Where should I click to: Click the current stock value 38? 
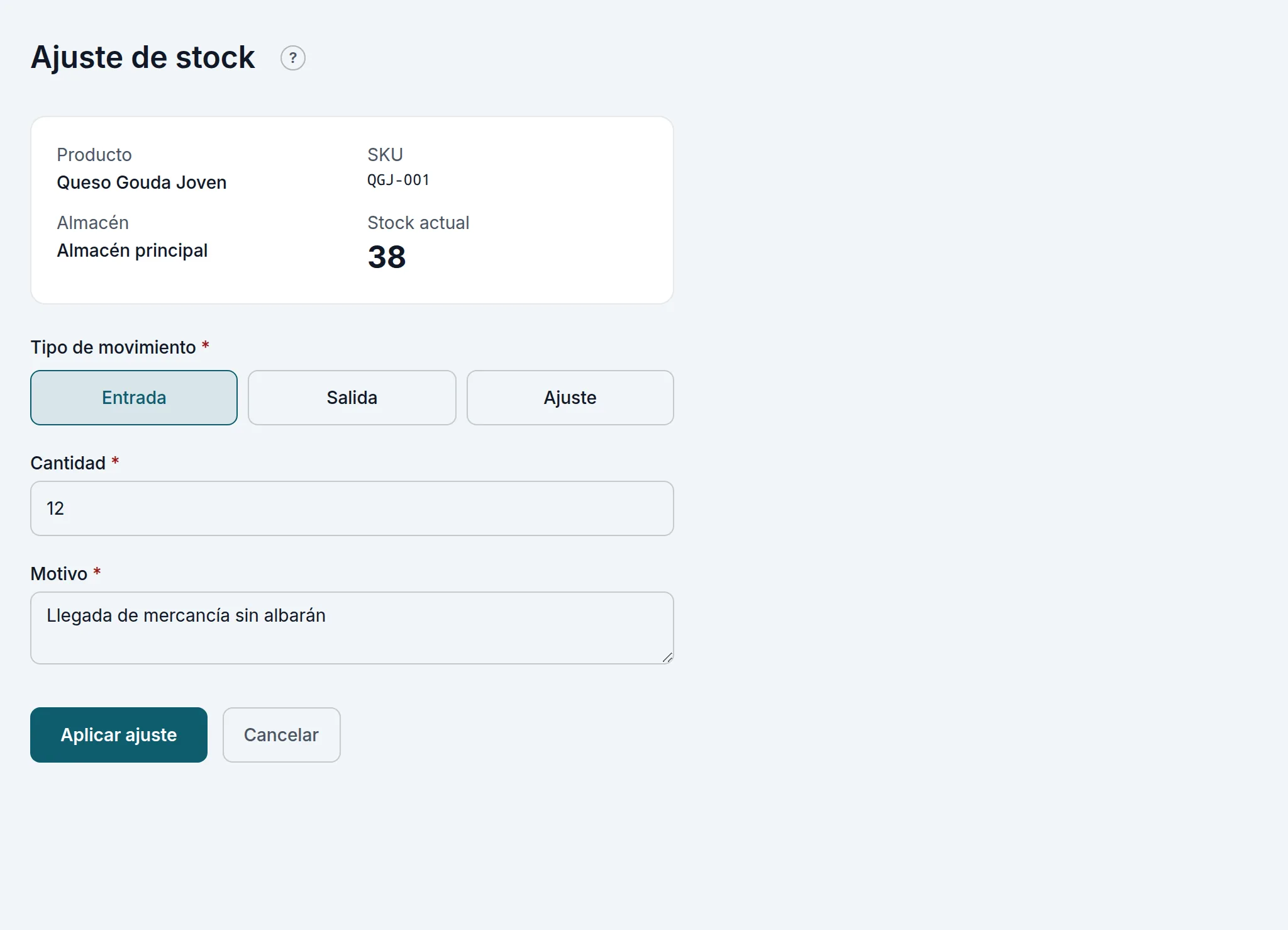tap(387, 257)
